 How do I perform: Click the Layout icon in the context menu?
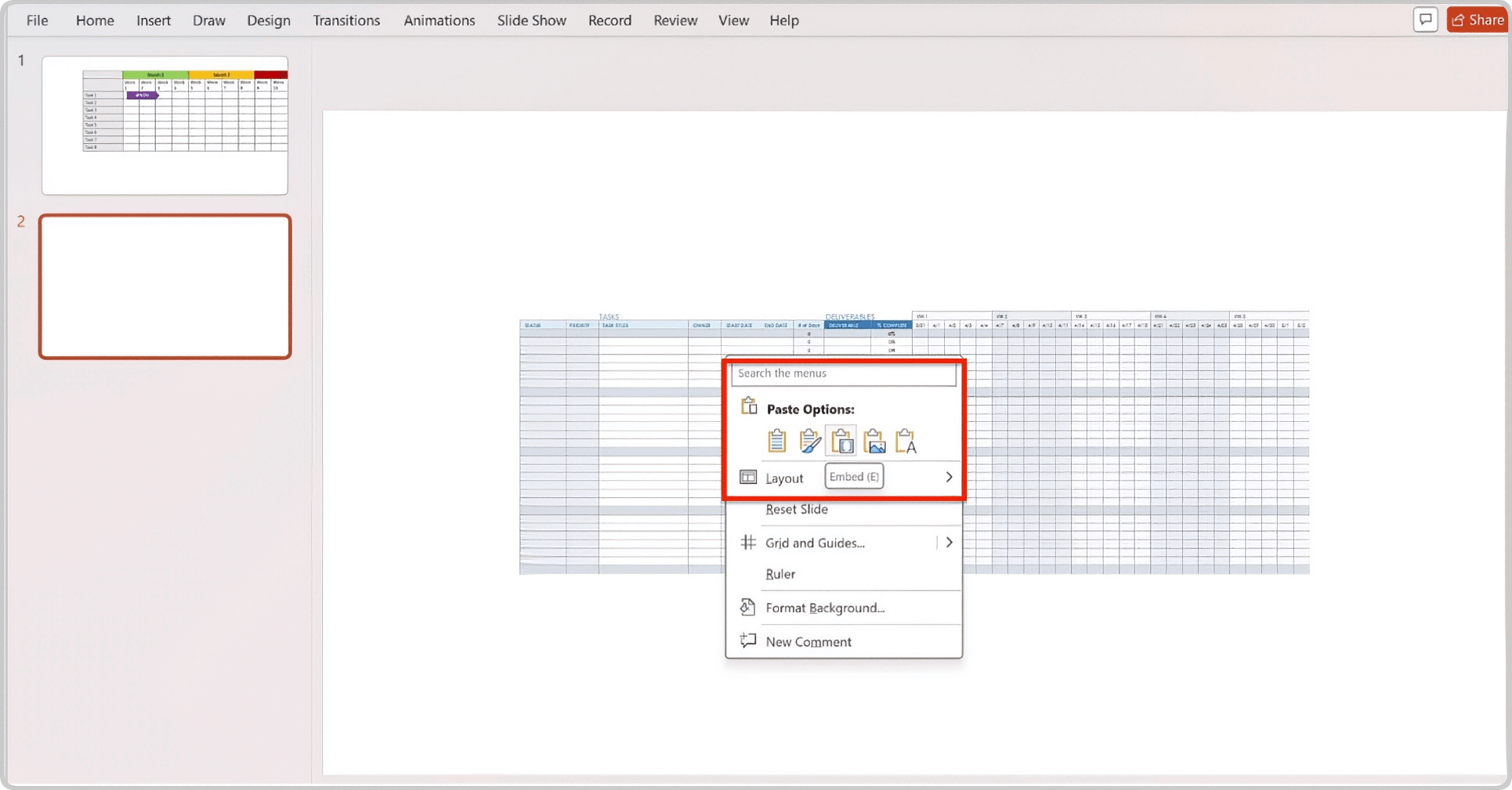748,477
